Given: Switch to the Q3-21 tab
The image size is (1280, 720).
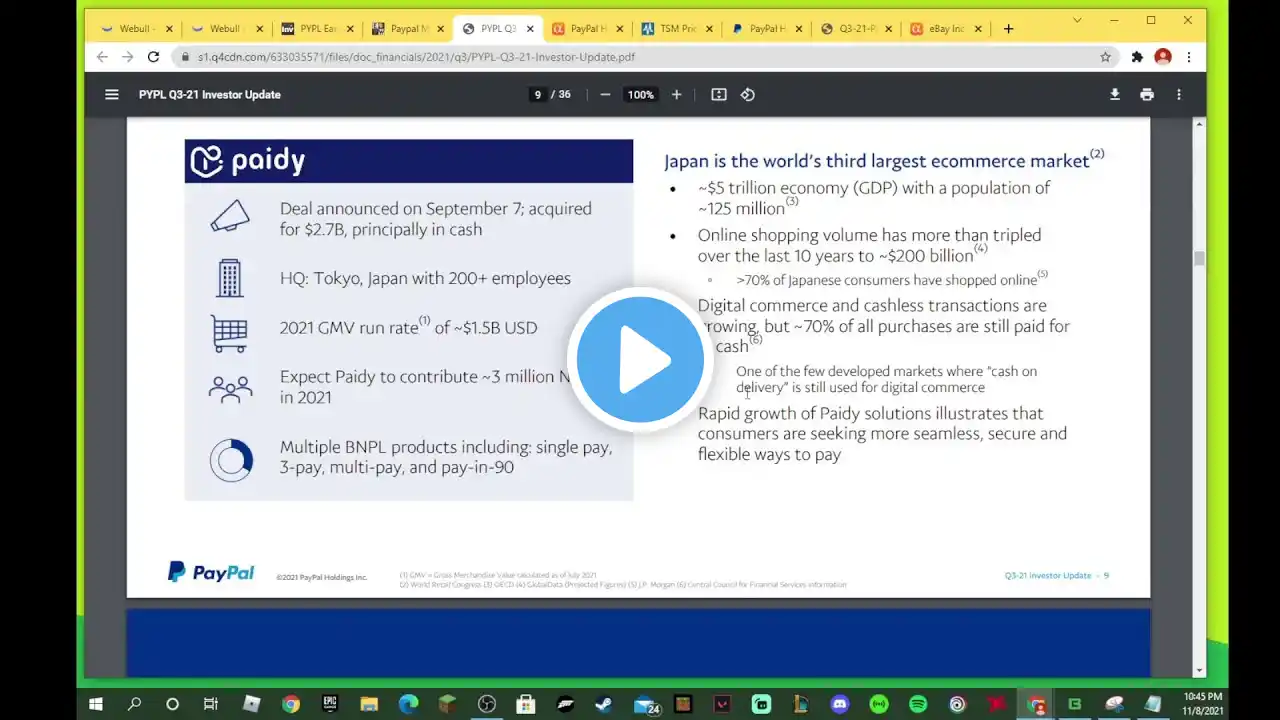Looking at the screenshot, I should point(855,29).
